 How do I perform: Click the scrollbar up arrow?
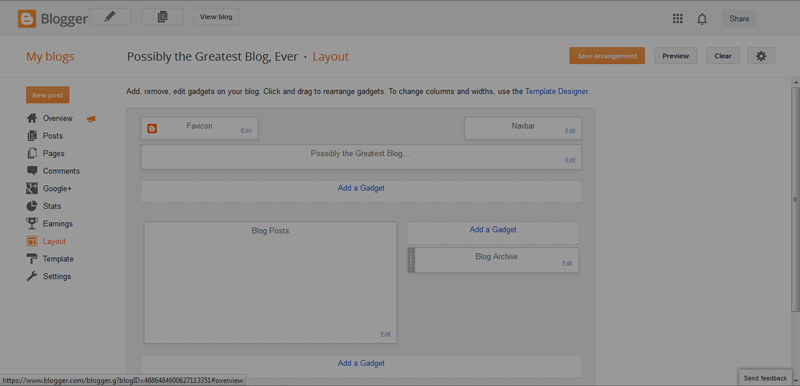(x=795, y=82)
